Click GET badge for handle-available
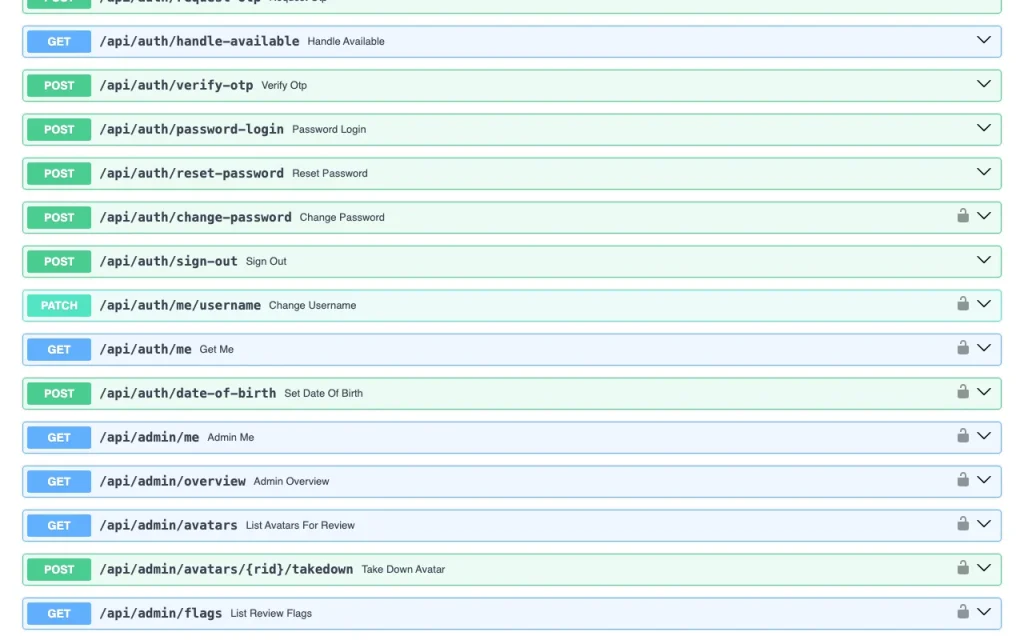1024x640 pixels. (x=59, y=41)
